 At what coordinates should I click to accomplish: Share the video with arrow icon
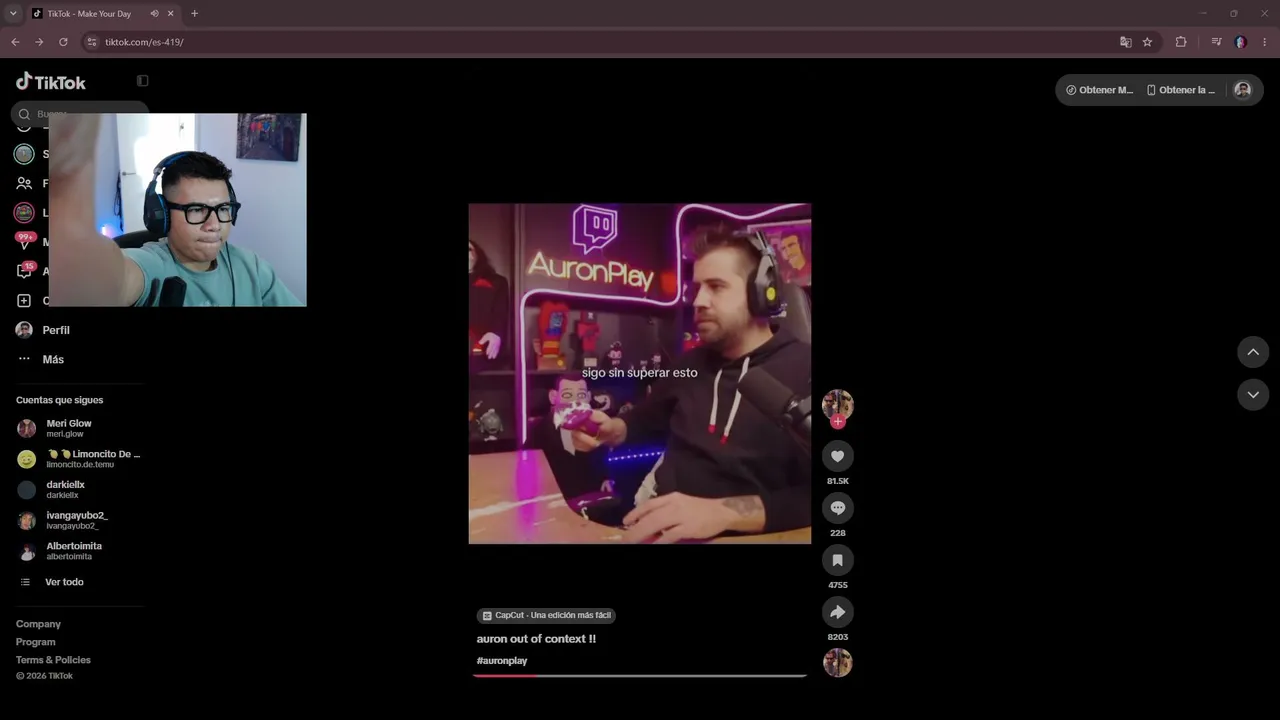pos(838,612)
